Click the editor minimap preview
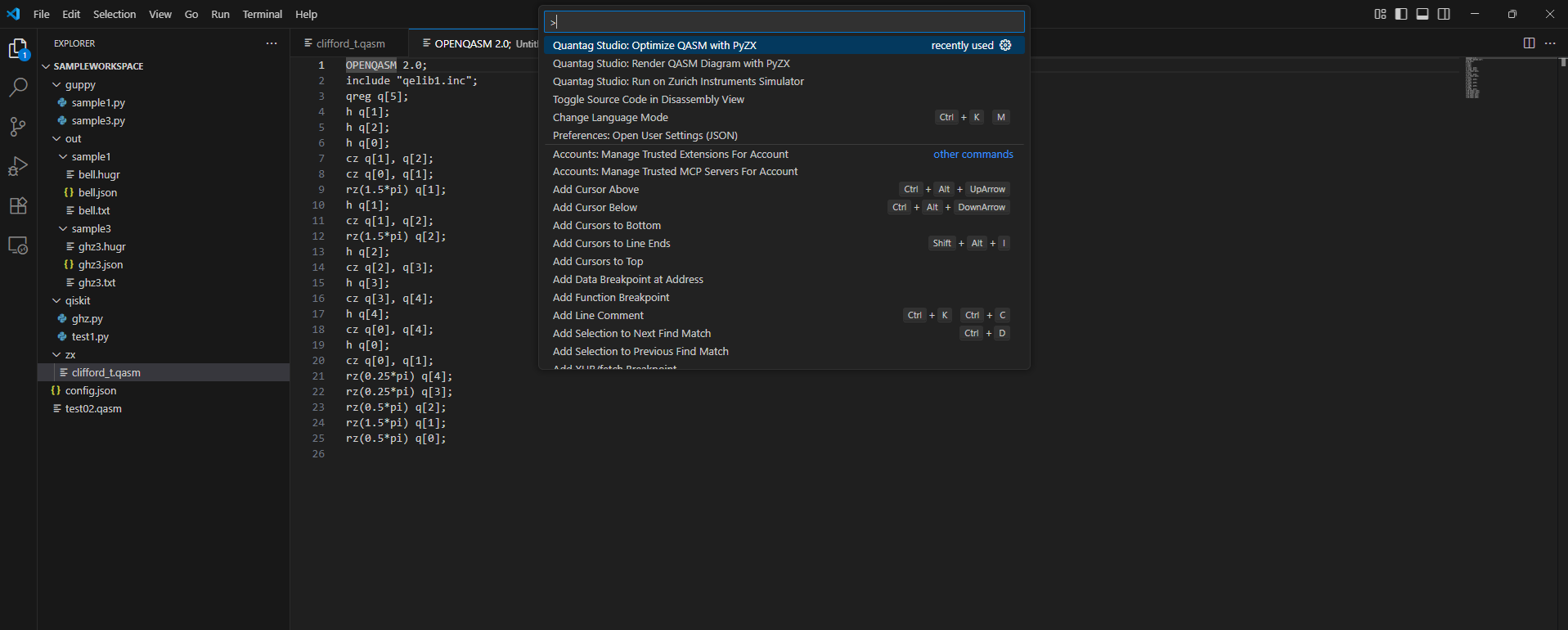The image size is (1568, 630). pyautogui.click(x=1473, y=79)
